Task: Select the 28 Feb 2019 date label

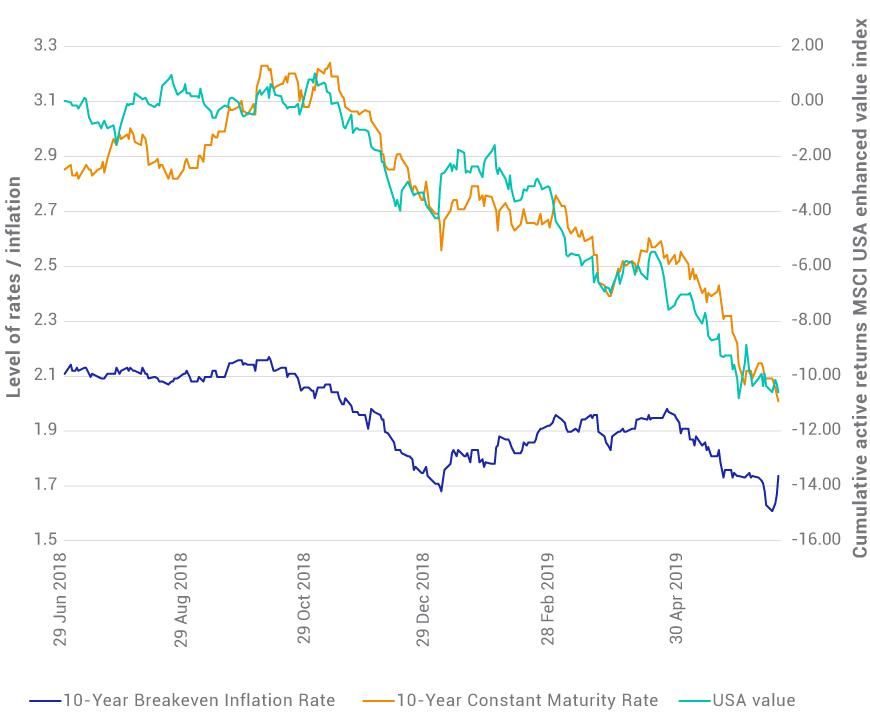Action: [x=547, y=601]
